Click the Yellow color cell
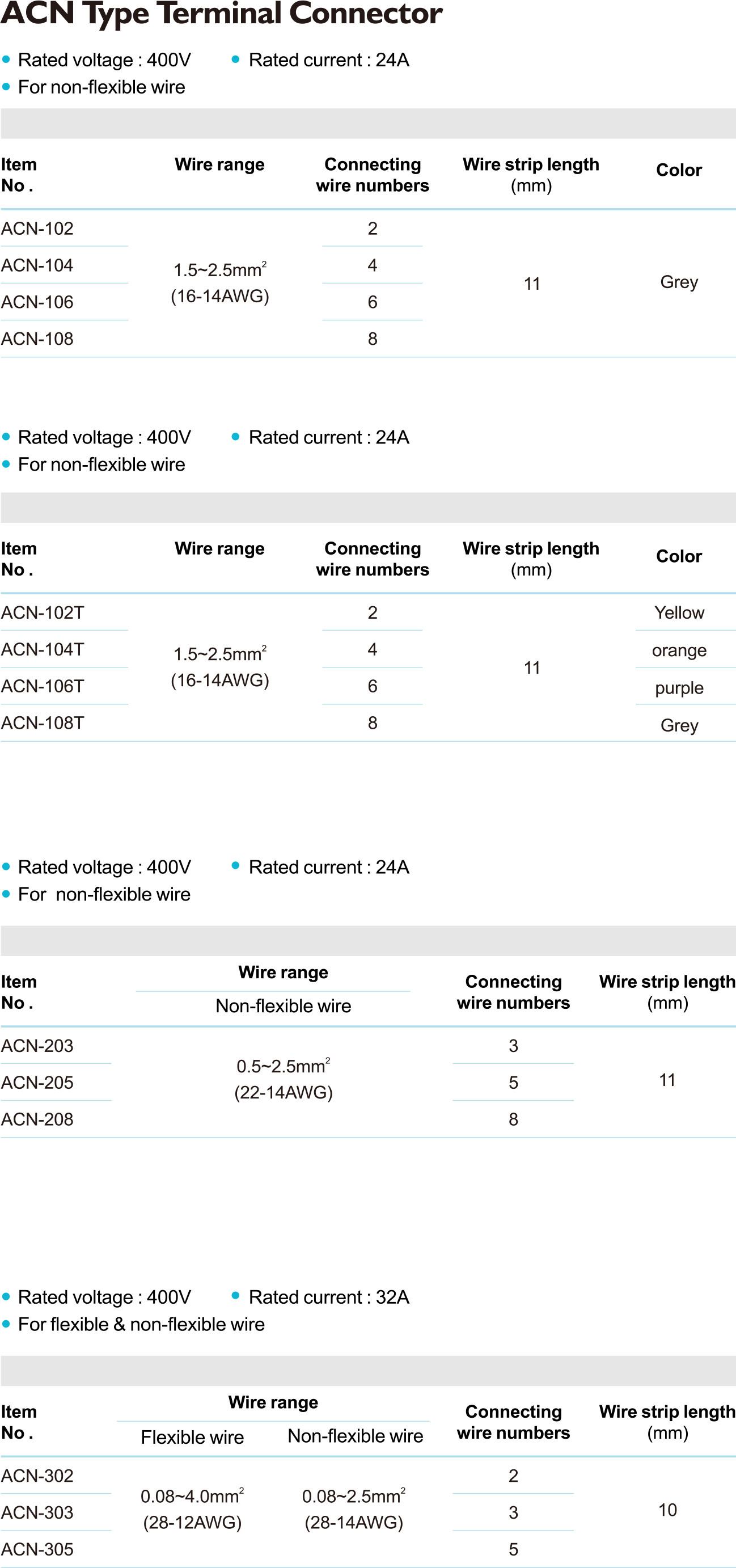Image resolution: width=736 pixels, height=1568 pixels. click(x=679, y=612)
